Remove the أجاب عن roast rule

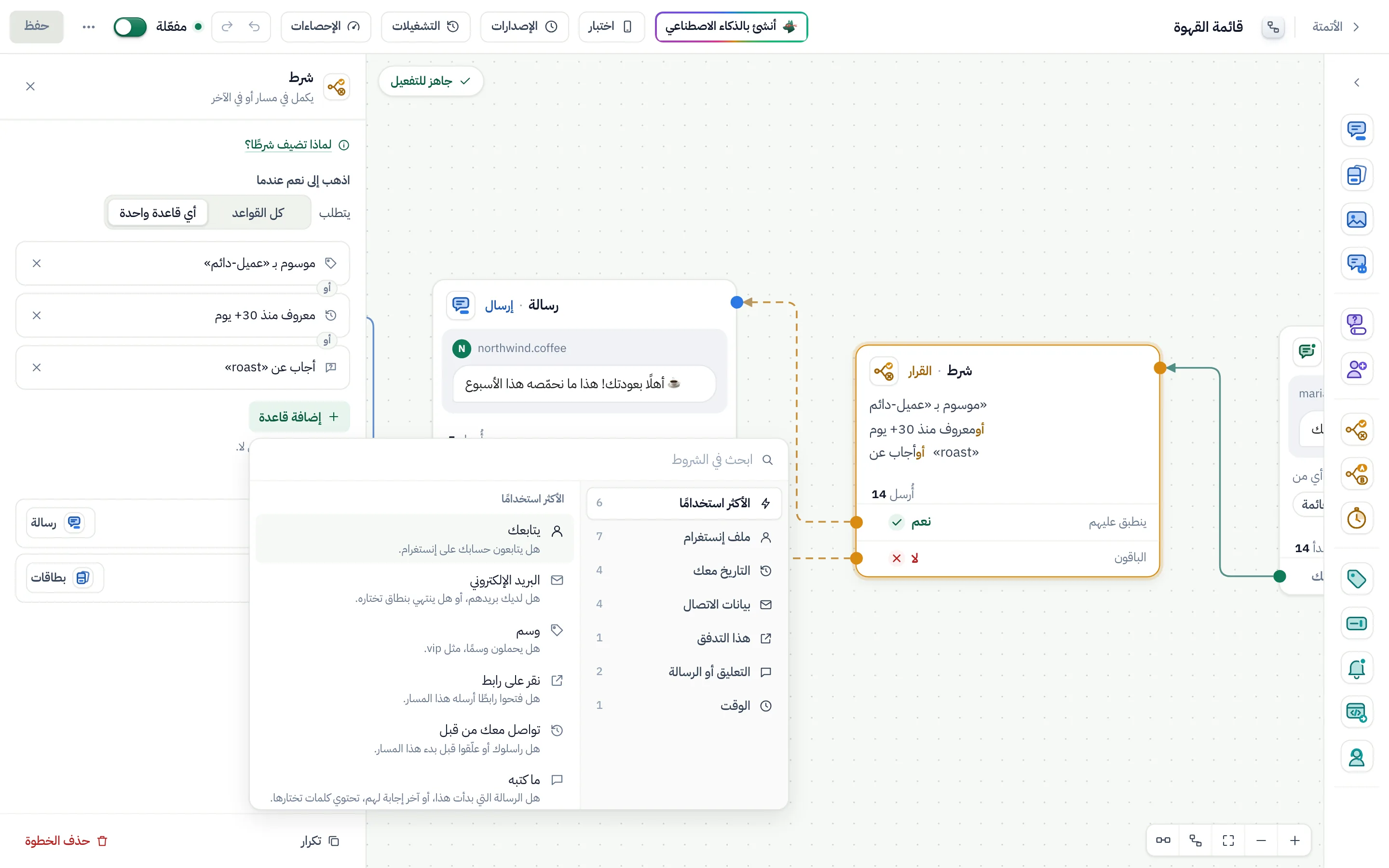[37, 367]
